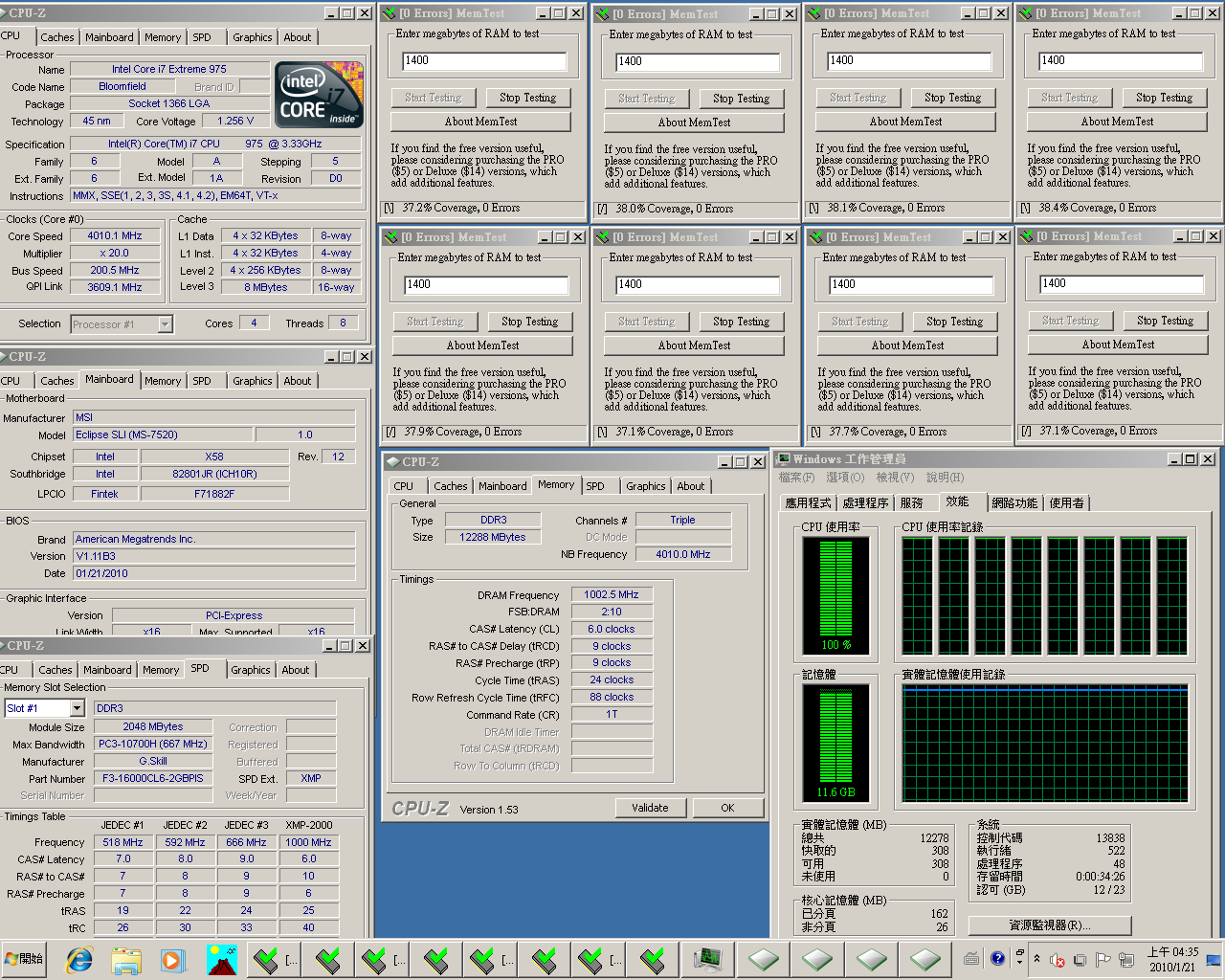Click the blue help question-mark icon in the taskbar

point(998,959)
